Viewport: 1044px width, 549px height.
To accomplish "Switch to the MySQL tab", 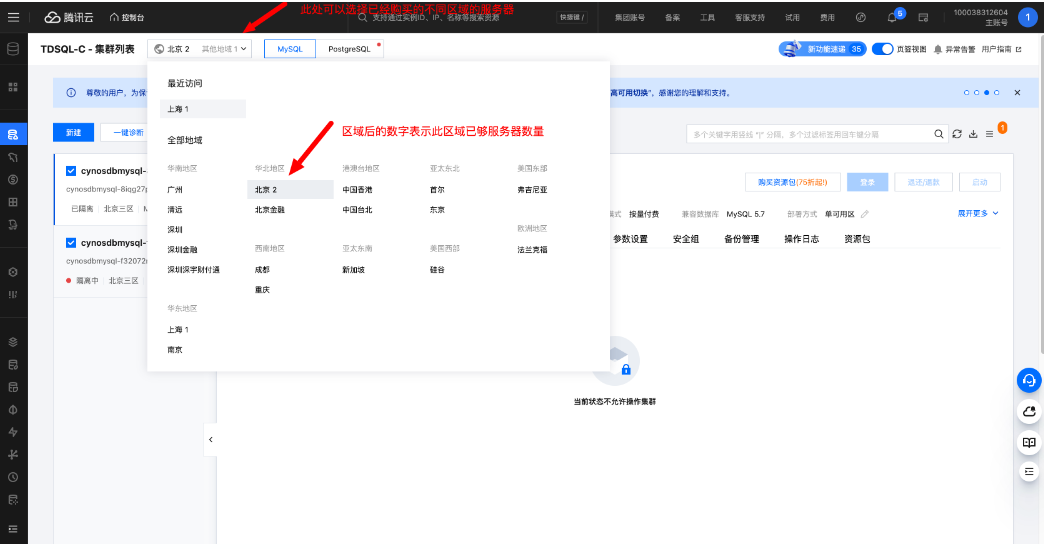I will click(x=290, y=49).
